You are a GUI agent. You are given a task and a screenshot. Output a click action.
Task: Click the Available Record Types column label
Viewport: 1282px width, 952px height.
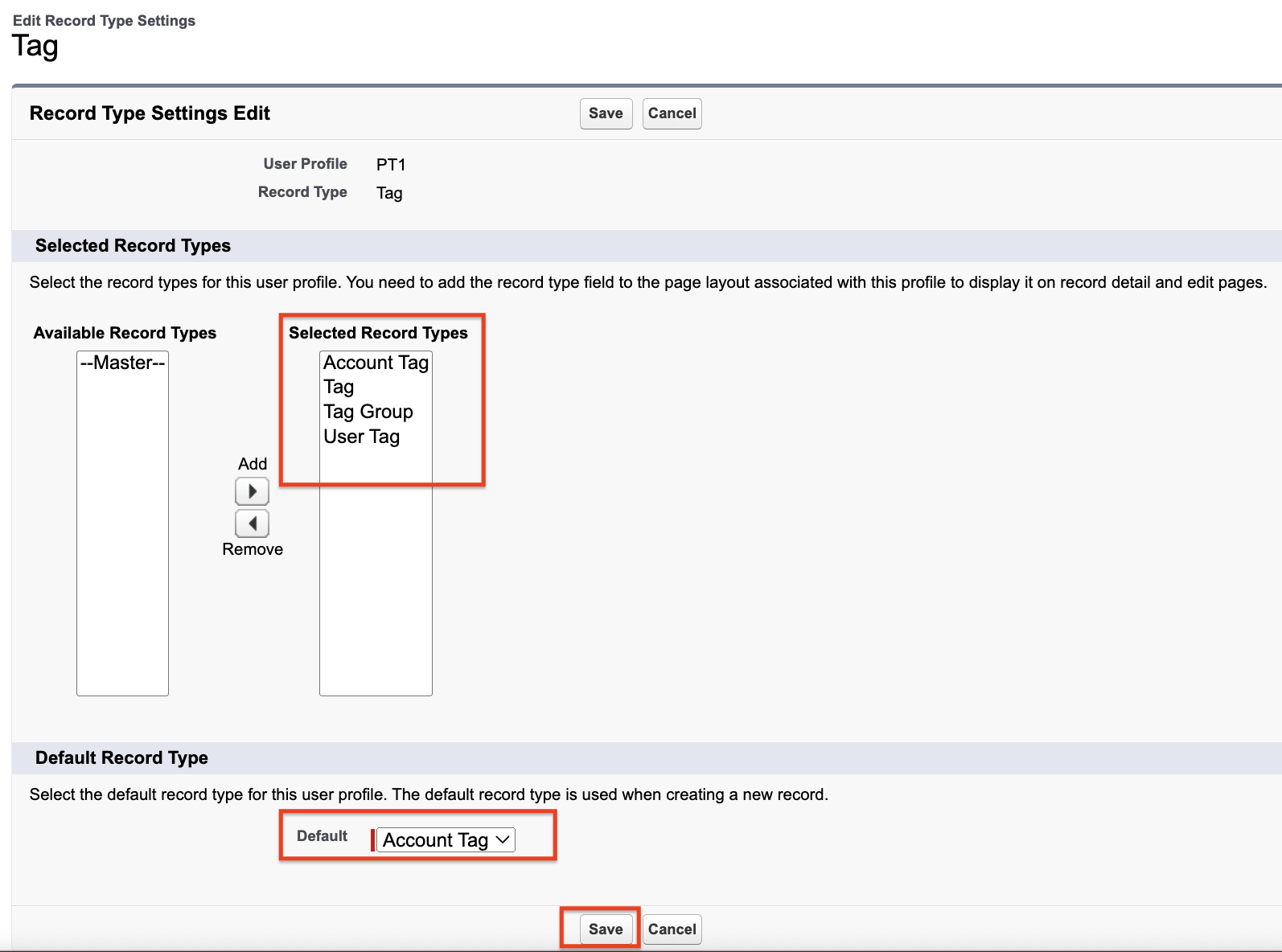[125, 333]
